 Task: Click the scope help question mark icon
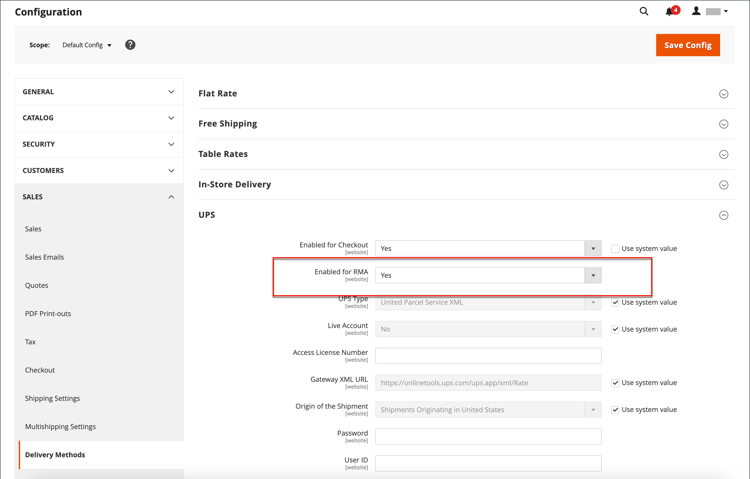coord(130,45)
